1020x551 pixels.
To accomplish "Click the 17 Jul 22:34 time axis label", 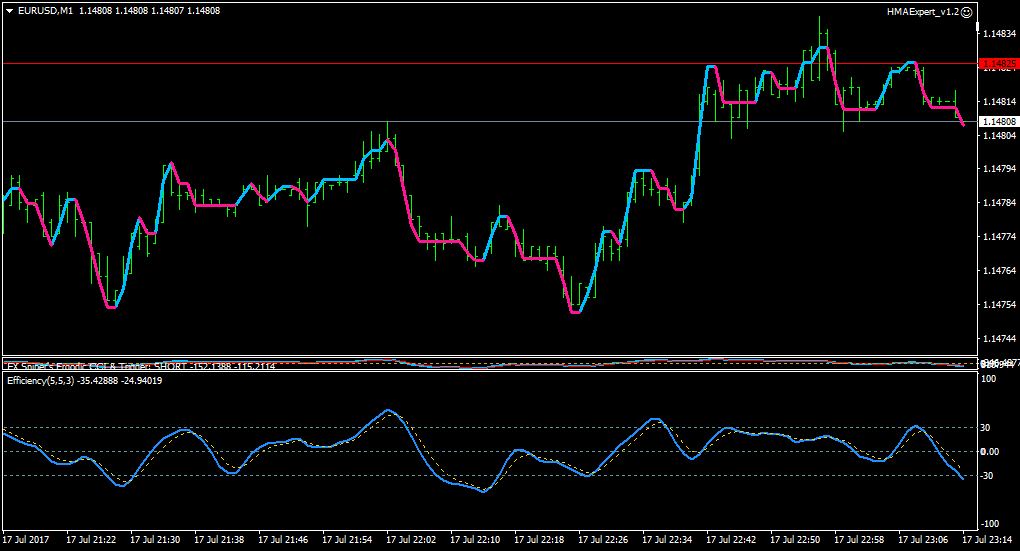I will [x=667, y=539].
